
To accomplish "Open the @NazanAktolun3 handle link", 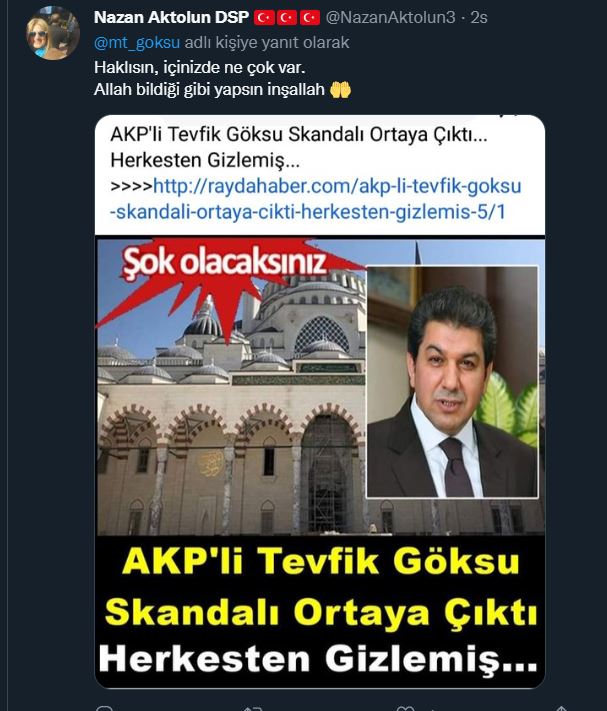I will coord(390,18).
